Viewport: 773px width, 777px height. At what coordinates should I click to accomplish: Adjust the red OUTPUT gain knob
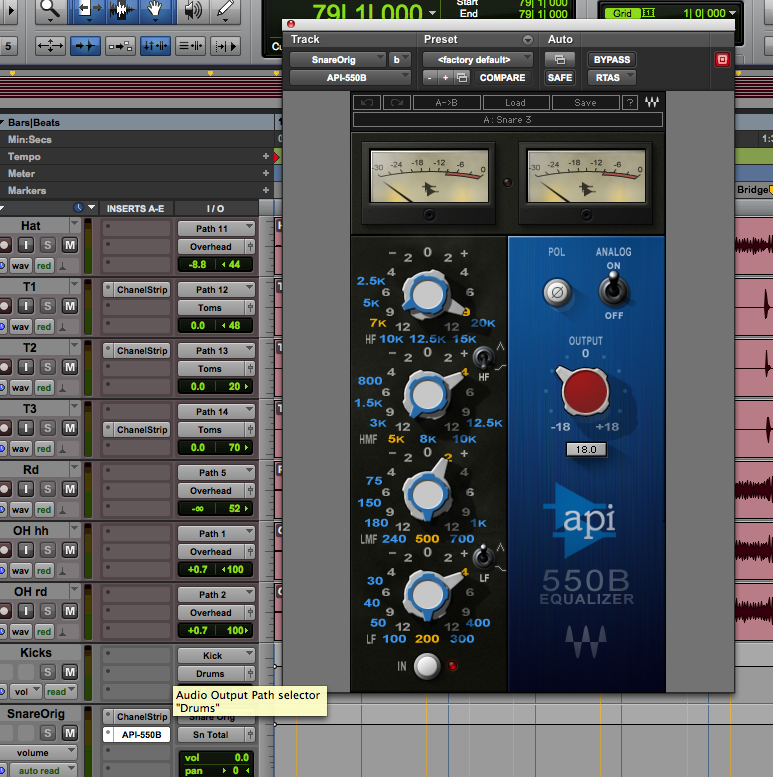pos(585,391)
